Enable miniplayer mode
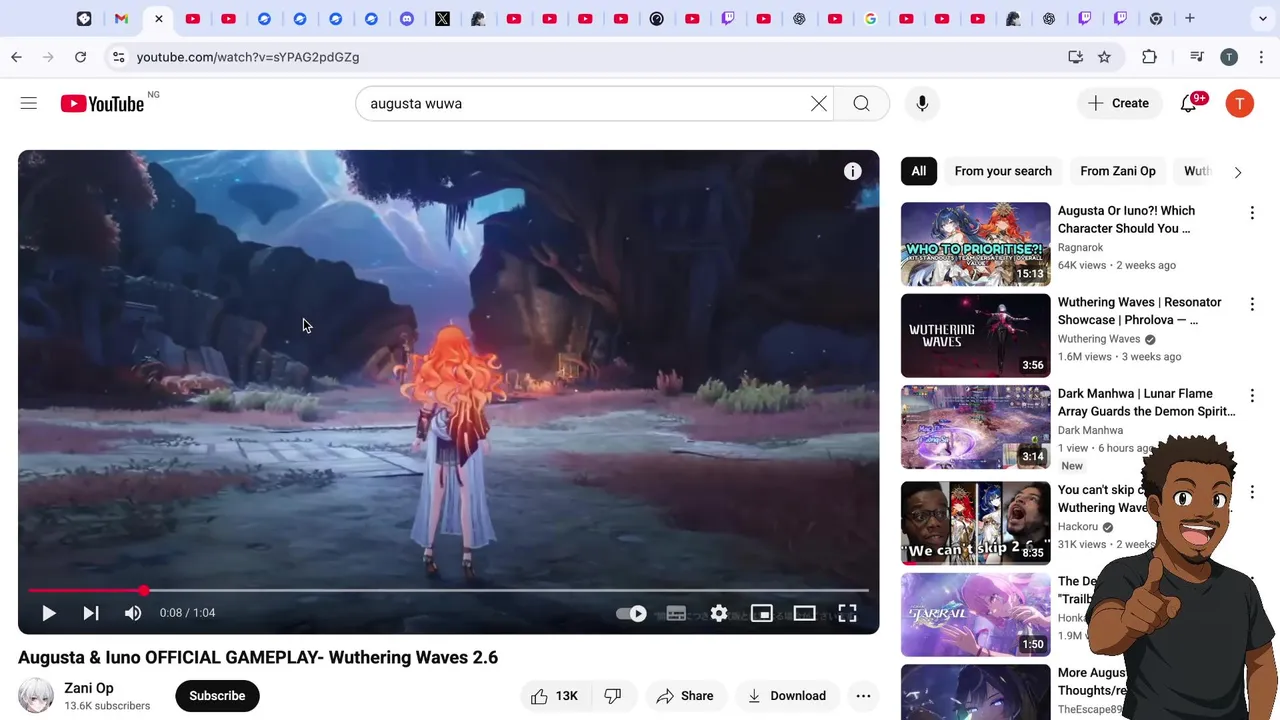 [762, 614]
